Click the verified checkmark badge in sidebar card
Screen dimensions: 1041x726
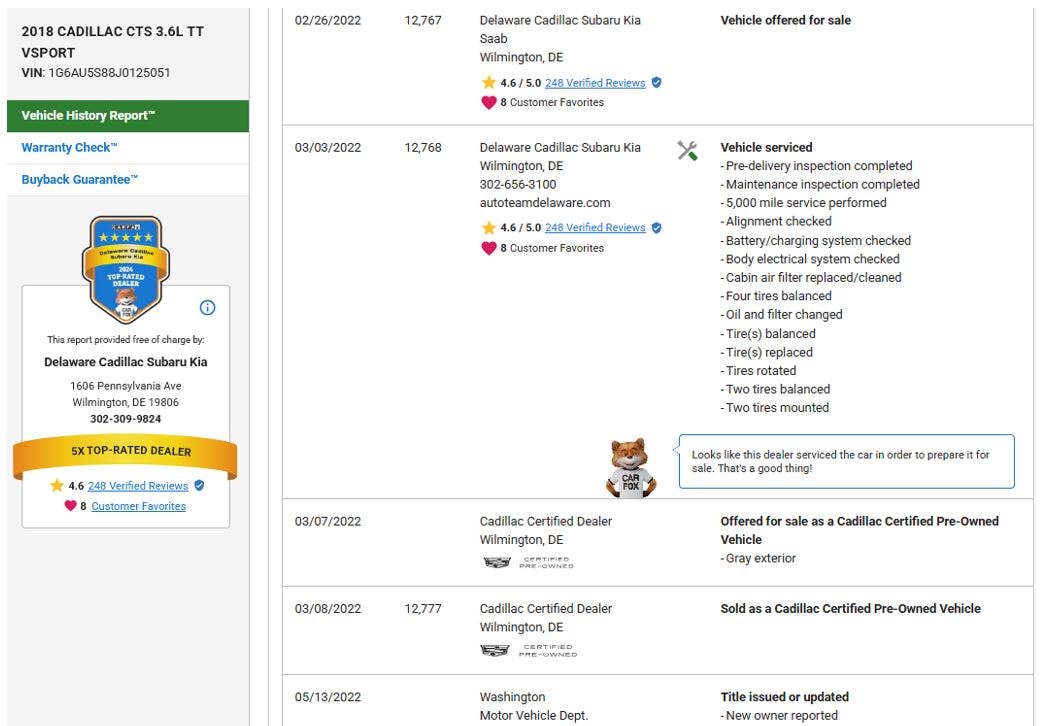tap(199, 486)
